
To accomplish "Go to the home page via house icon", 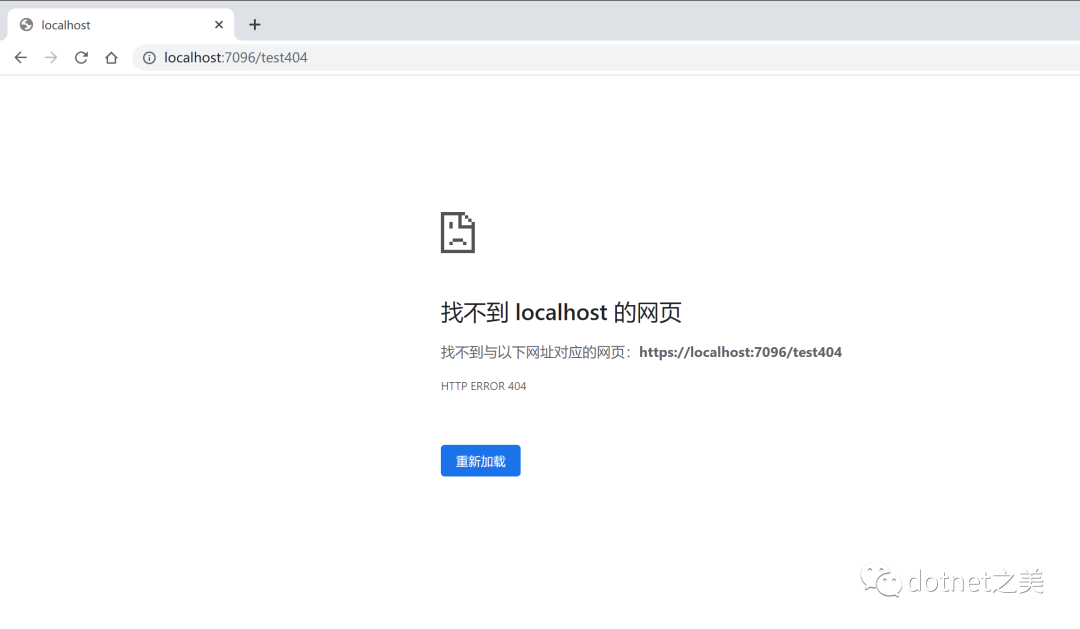I will (x=111, y=58).
